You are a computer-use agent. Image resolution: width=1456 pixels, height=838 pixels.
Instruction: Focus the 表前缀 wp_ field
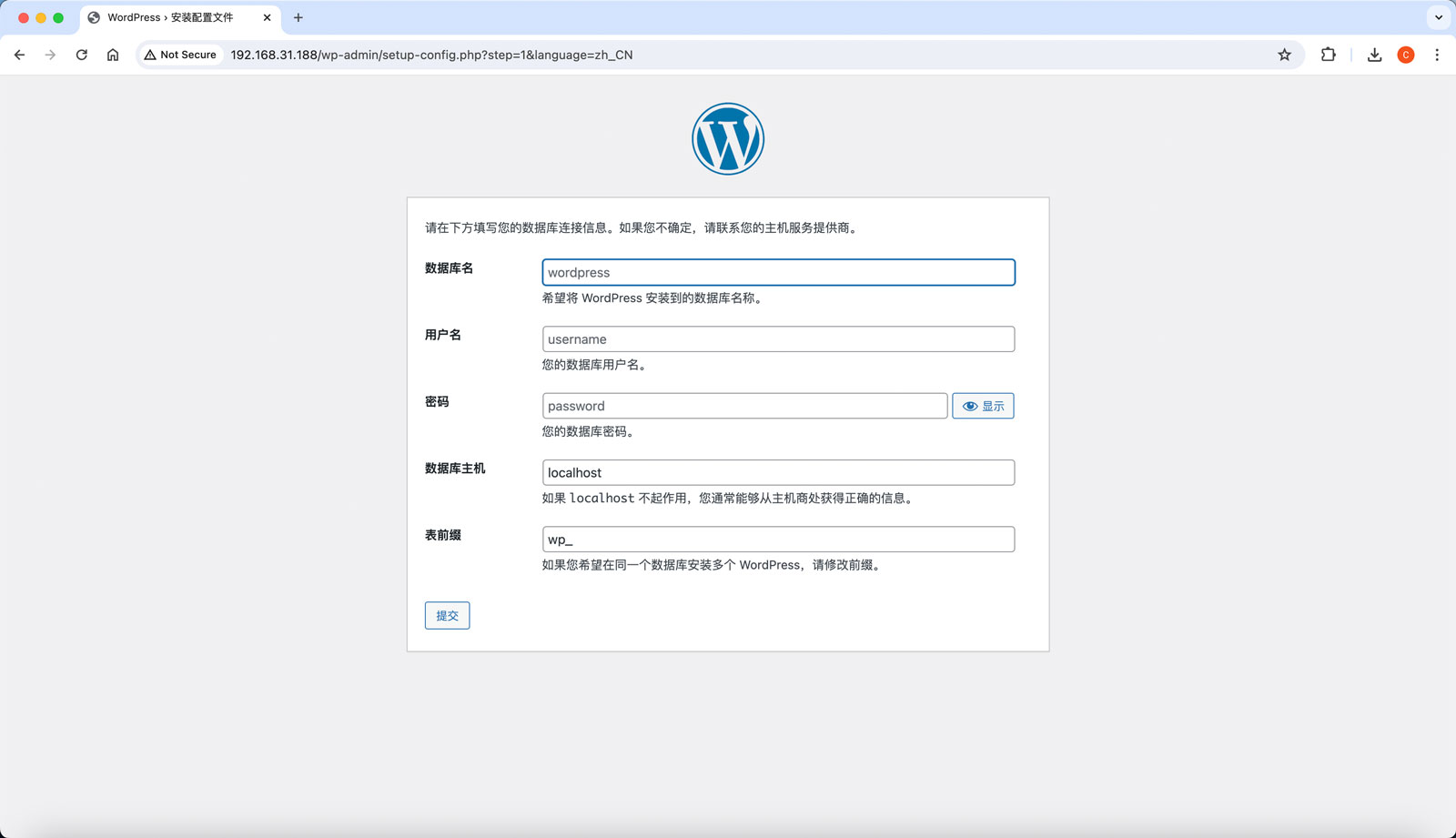click(x=778, y=539)
